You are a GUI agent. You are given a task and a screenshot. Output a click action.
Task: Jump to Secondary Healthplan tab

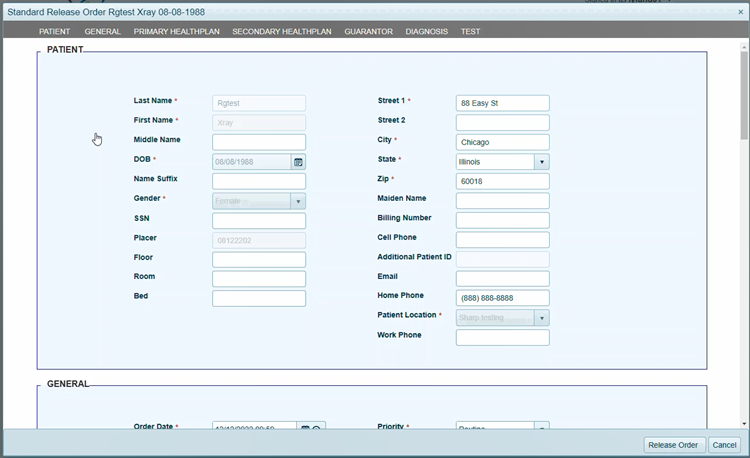[x=282, y=31]
